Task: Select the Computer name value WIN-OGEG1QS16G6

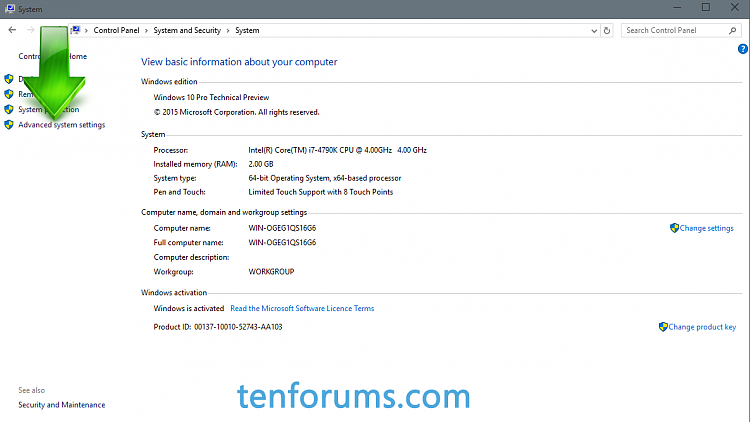Action: 282,228
